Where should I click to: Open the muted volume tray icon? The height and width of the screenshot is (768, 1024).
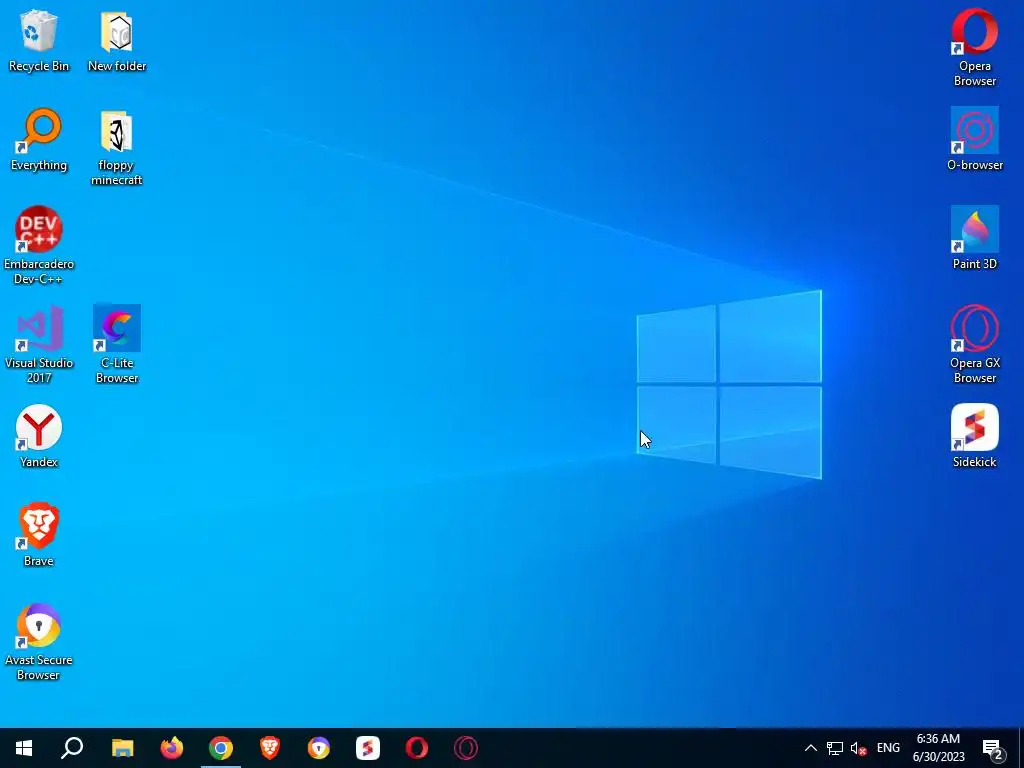click(x=858, y=748)
